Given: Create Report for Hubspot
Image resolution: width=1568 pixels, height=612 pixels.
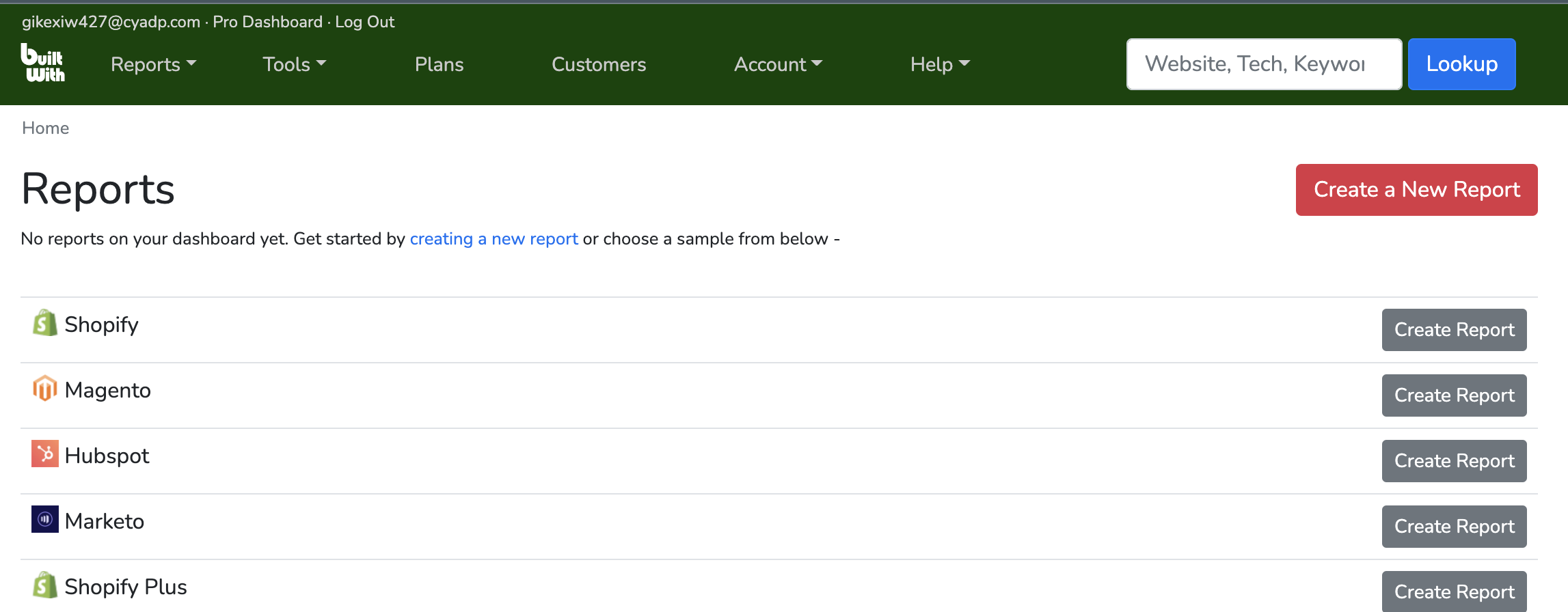Looking at the screenshot, I should 1455,461.
